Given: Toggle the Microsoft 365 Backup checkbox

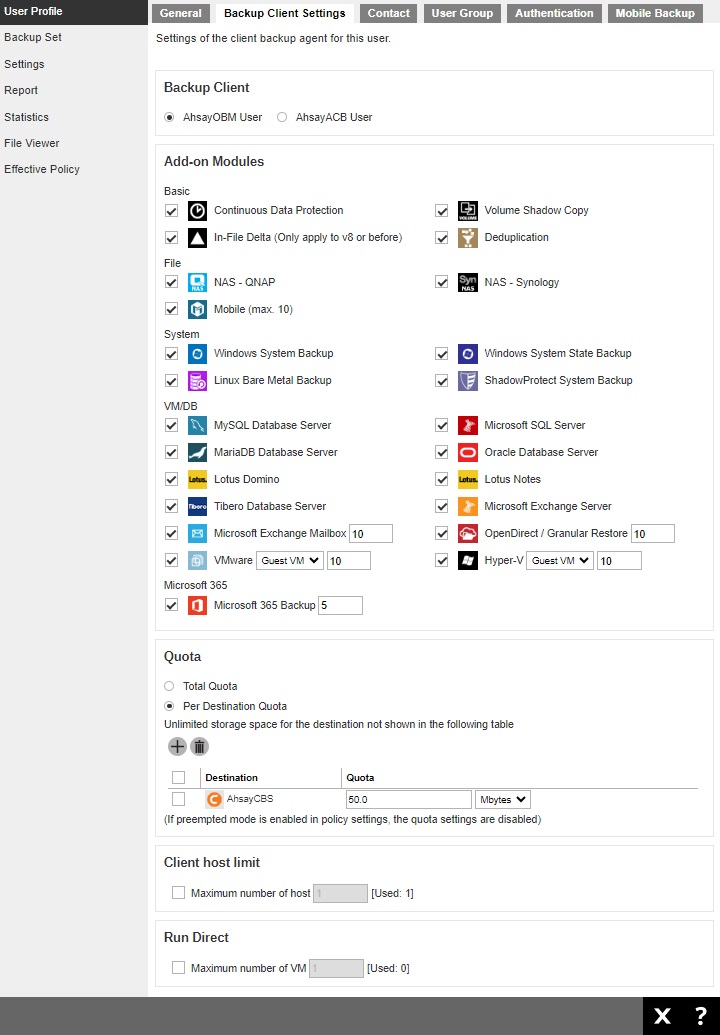Looking at the screenshot, I should 172,605.
